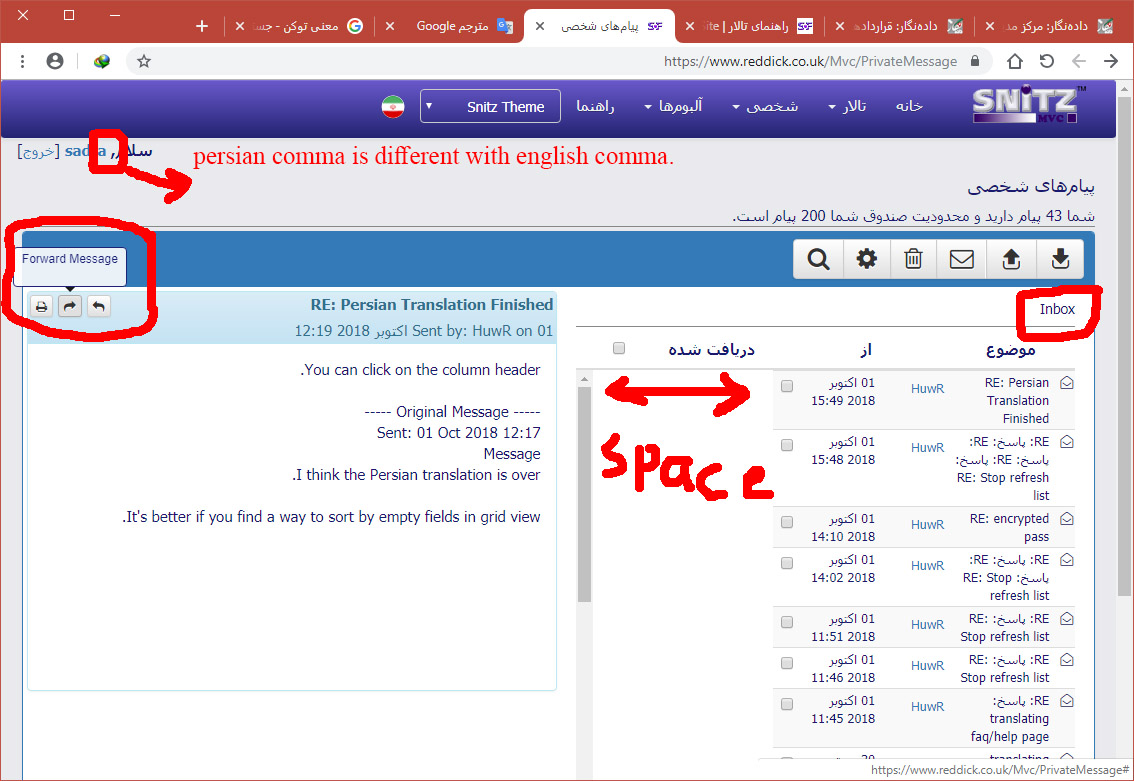Click the trash delete messages icon
Viewport: 1134px width, 781px height.
(913, 260)
